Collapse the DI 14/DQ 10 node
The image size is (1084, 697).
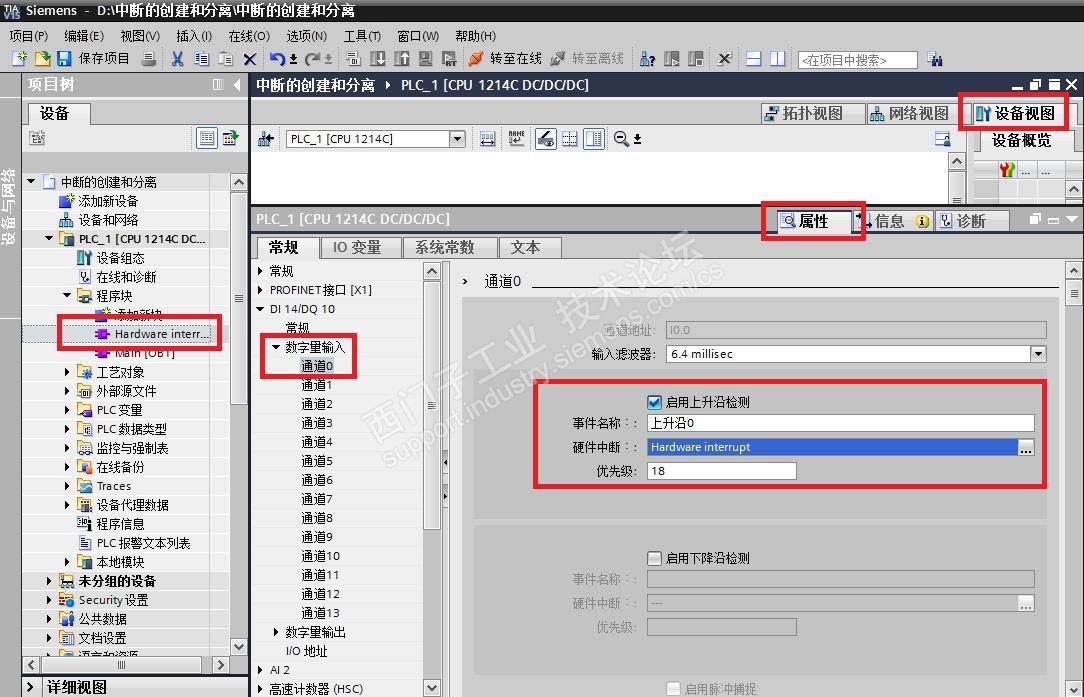260,309
